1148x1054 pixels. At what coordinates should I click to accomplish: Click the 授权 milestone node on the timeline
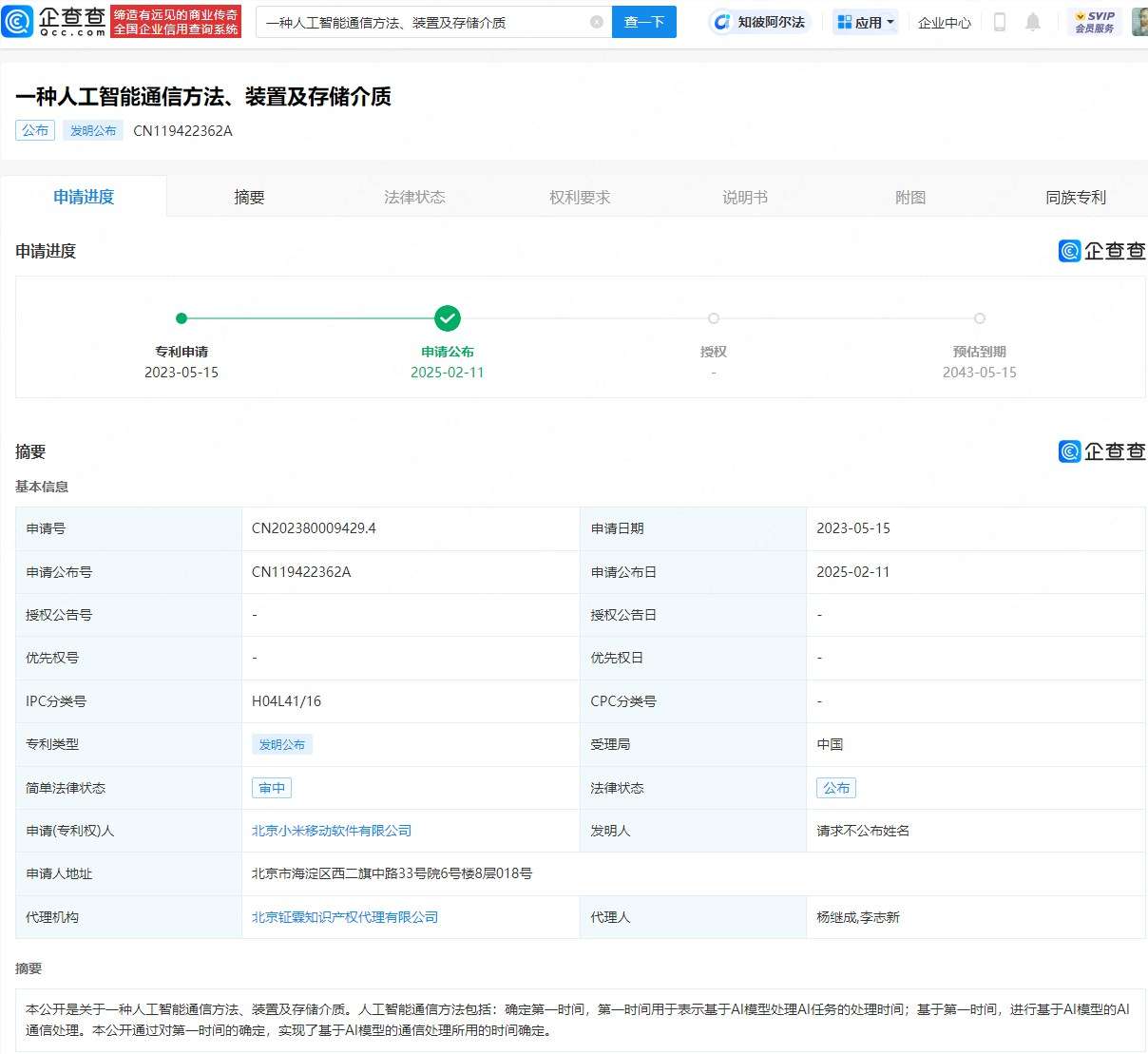[x=714, y=318]
